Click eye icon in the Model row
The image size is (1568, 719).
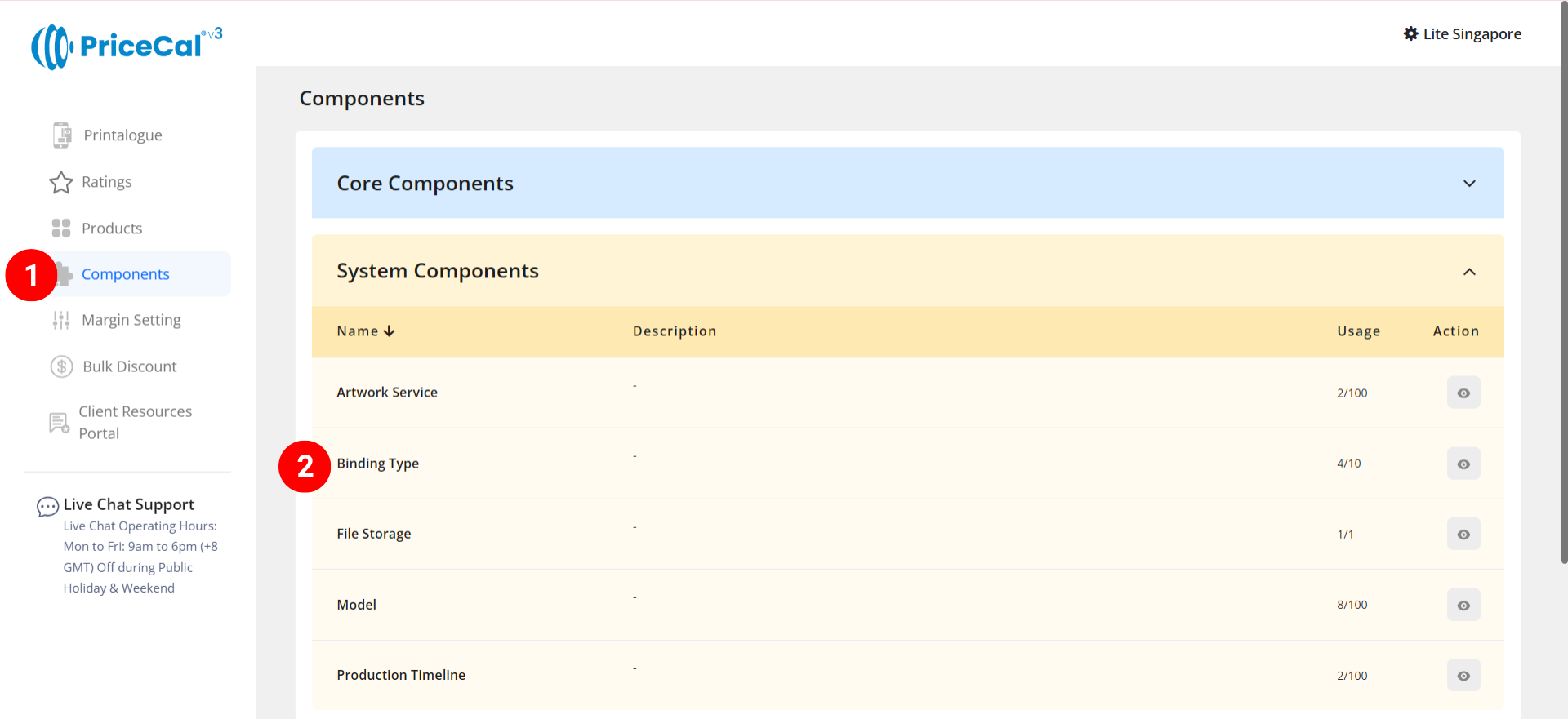point(1463,606)
